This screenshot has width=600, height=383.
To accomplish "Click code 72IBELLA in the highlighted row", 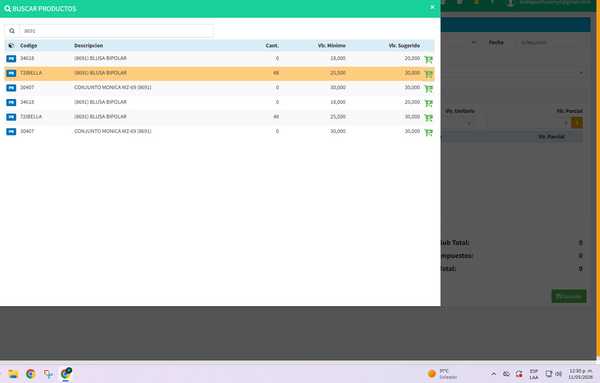I will point(31,73).
